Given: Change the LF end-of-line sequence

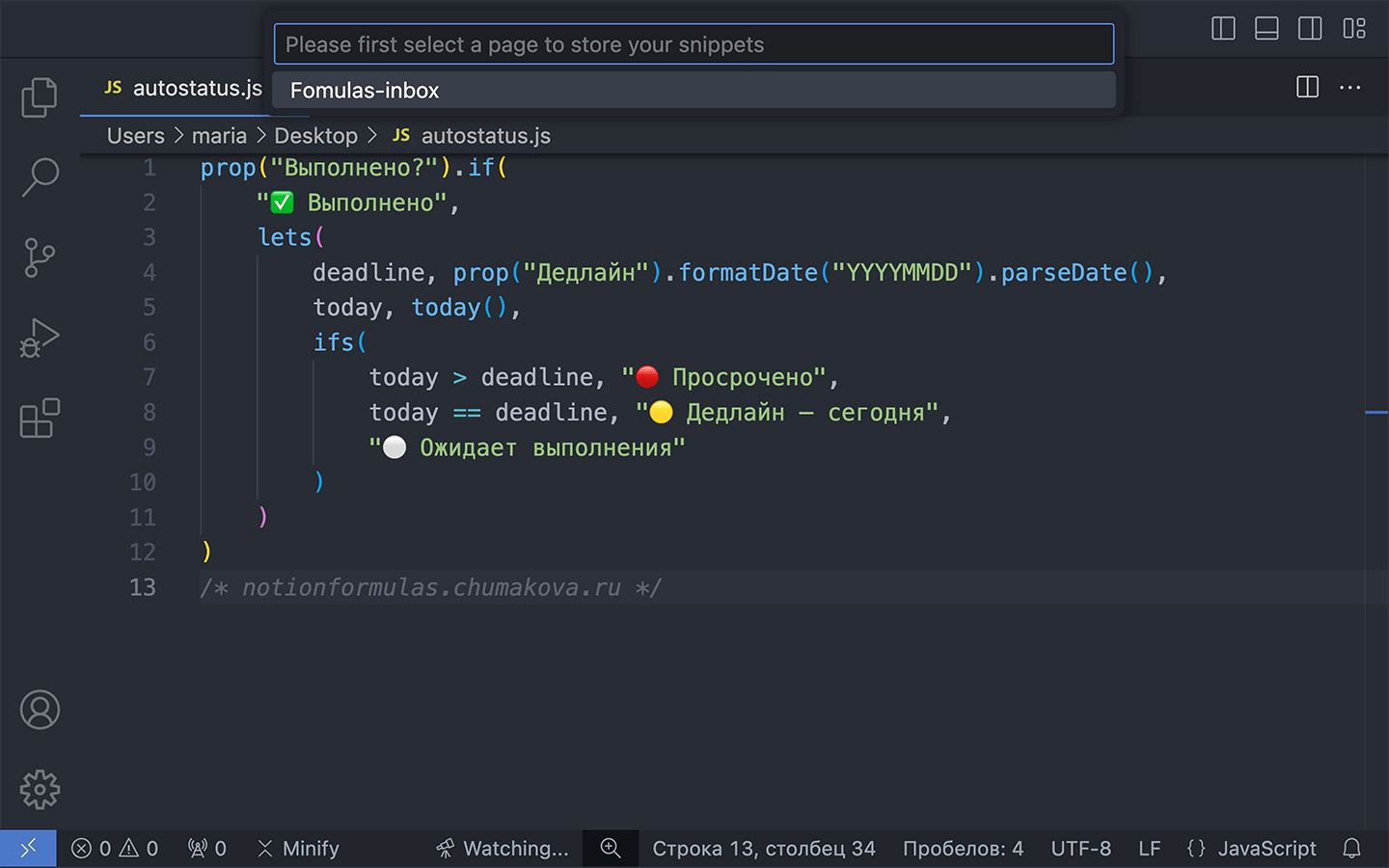Looking at the screenshot, I should 1149,849.
